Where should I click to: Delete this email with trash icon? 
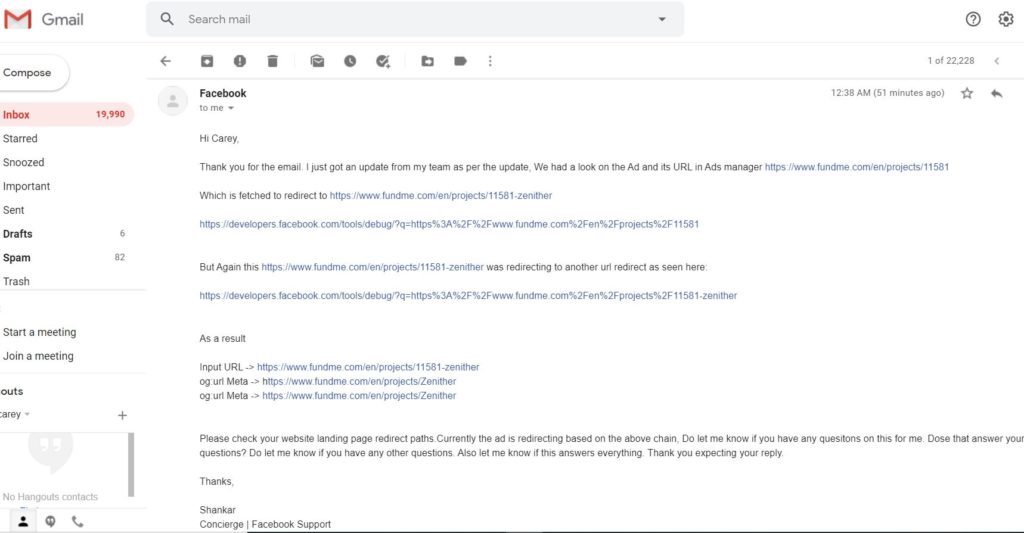(272, 61)
